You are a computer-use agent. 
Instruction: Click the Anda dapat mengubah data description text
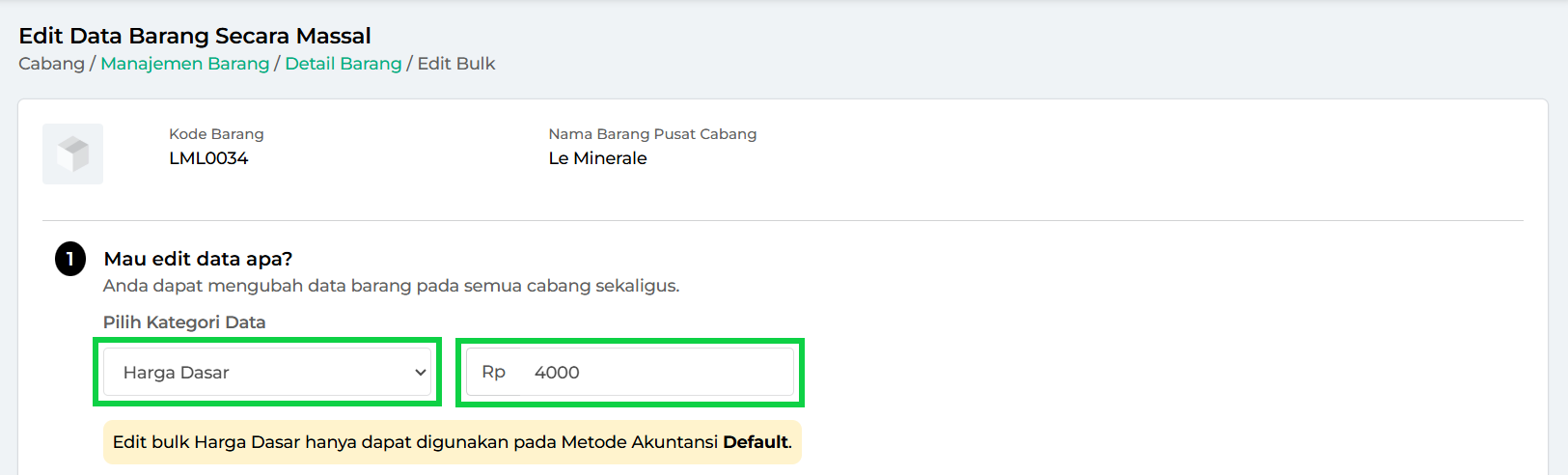[391, 286]
